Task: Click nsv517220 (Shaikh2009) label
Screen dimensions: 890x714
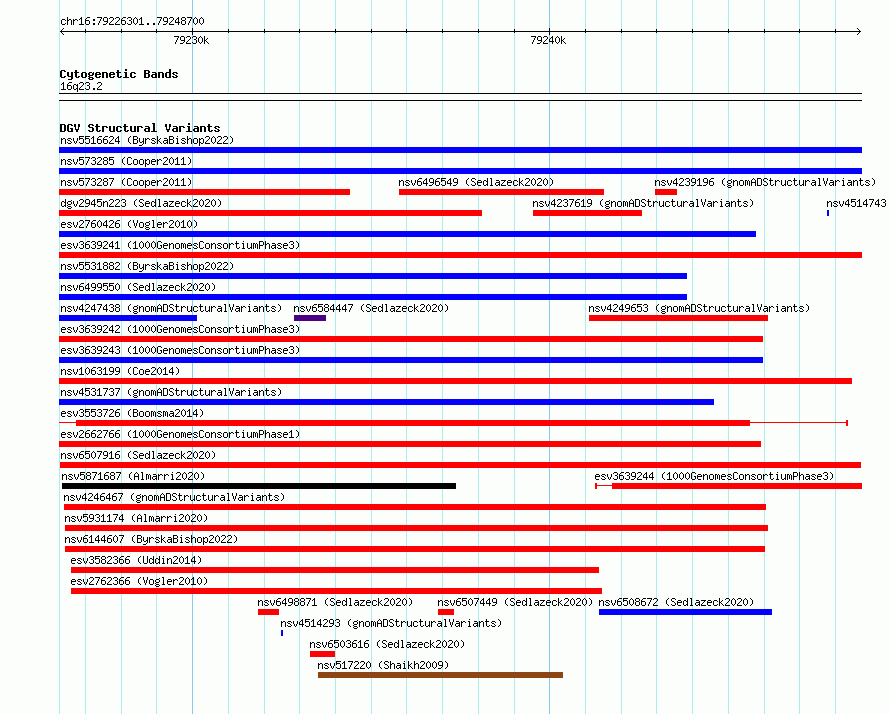Action: coord(383,665)
